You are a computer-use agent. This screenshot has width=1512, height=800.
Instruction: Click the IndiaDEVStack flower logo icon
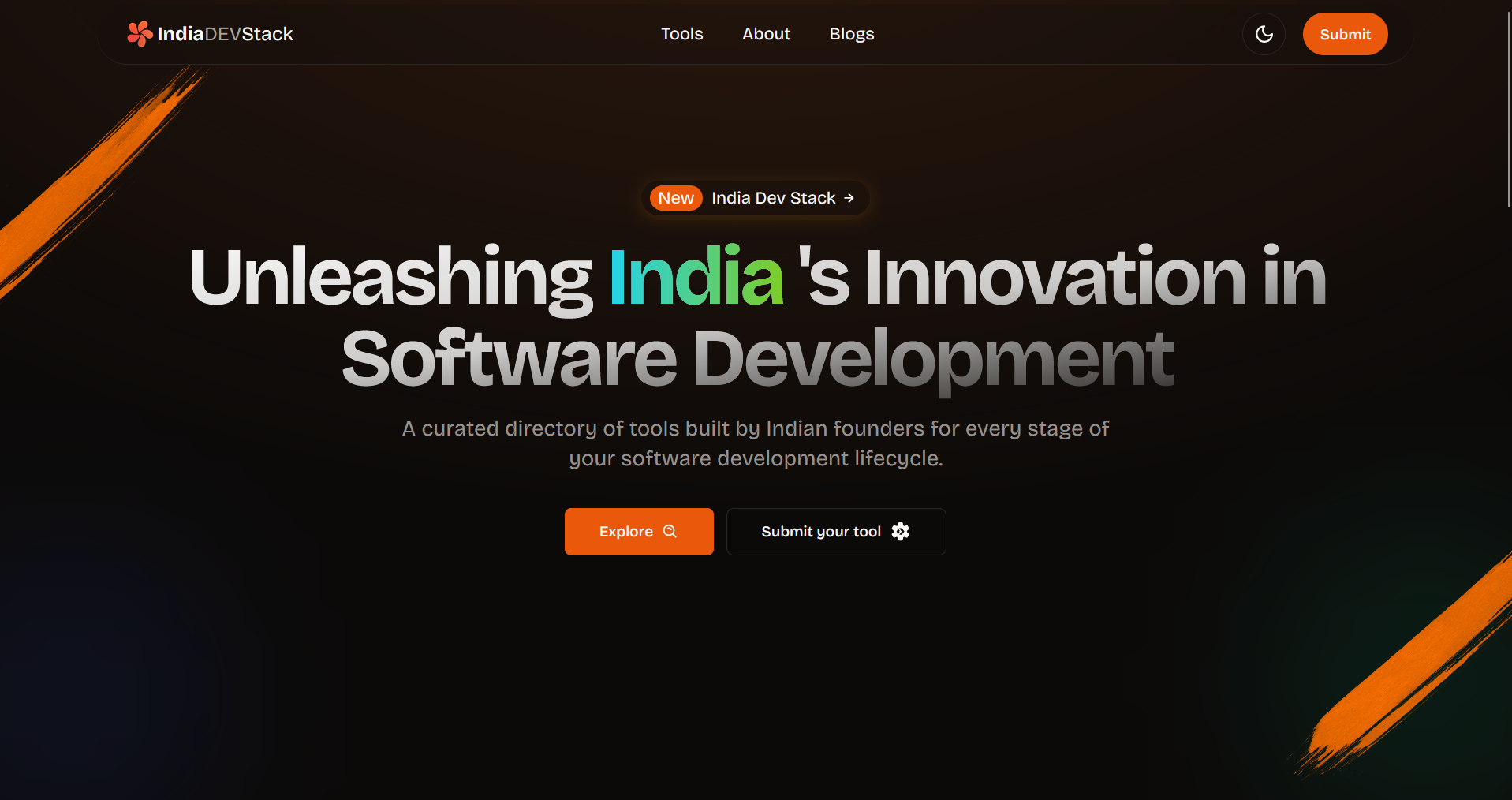[139, 33]
